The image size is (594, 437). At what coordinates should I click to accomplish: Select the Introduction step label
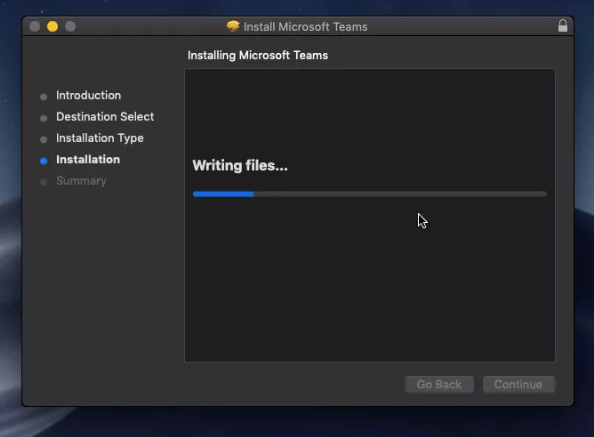pos(89,95)
